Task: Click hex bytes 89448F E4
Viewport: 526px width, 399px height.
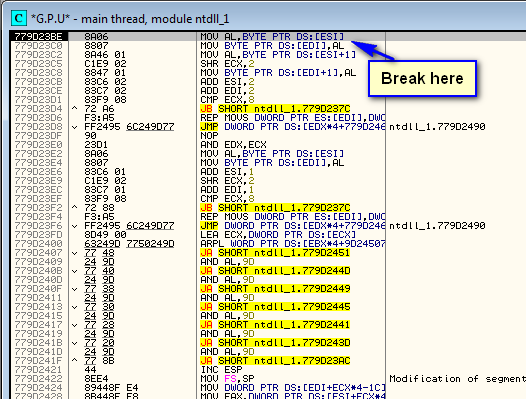Action: pyautogui.click(x=111, y=388)
